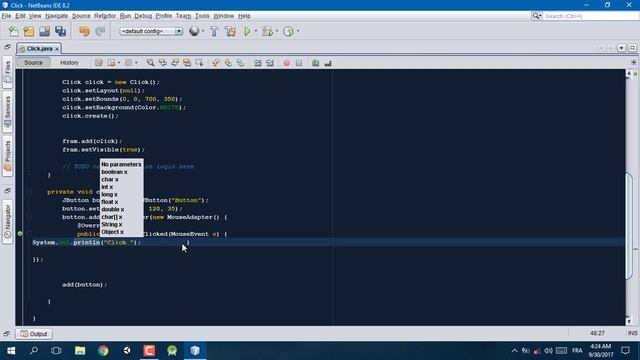Click the Profile Project toolbar icon
The height and width of the screenshot is (360, 640).
tap(288, 31)
